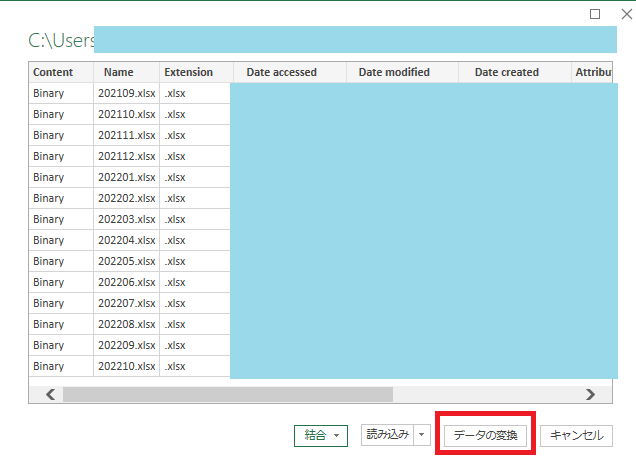
Task: Click the キャンセル button
Action: tap(576, 435)
